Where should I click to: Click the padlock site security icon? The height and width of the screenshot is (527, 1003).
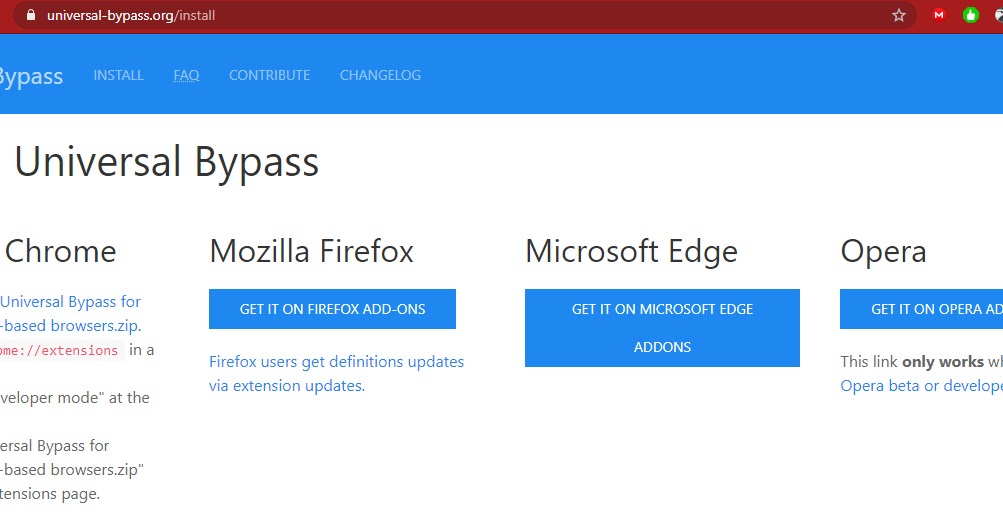[x=31, y=15]
